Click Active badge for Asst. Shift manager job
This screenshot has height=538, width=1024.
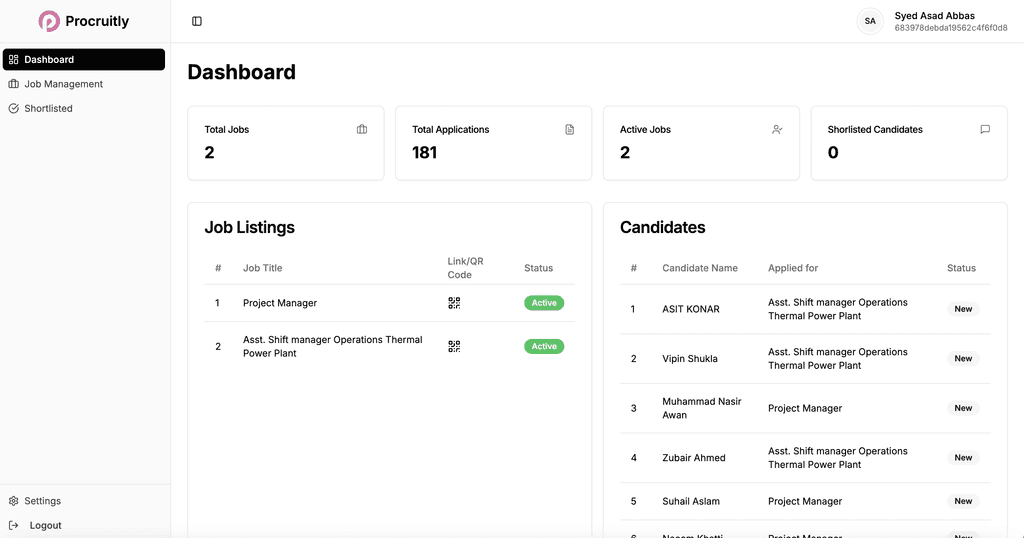point(544,346)
